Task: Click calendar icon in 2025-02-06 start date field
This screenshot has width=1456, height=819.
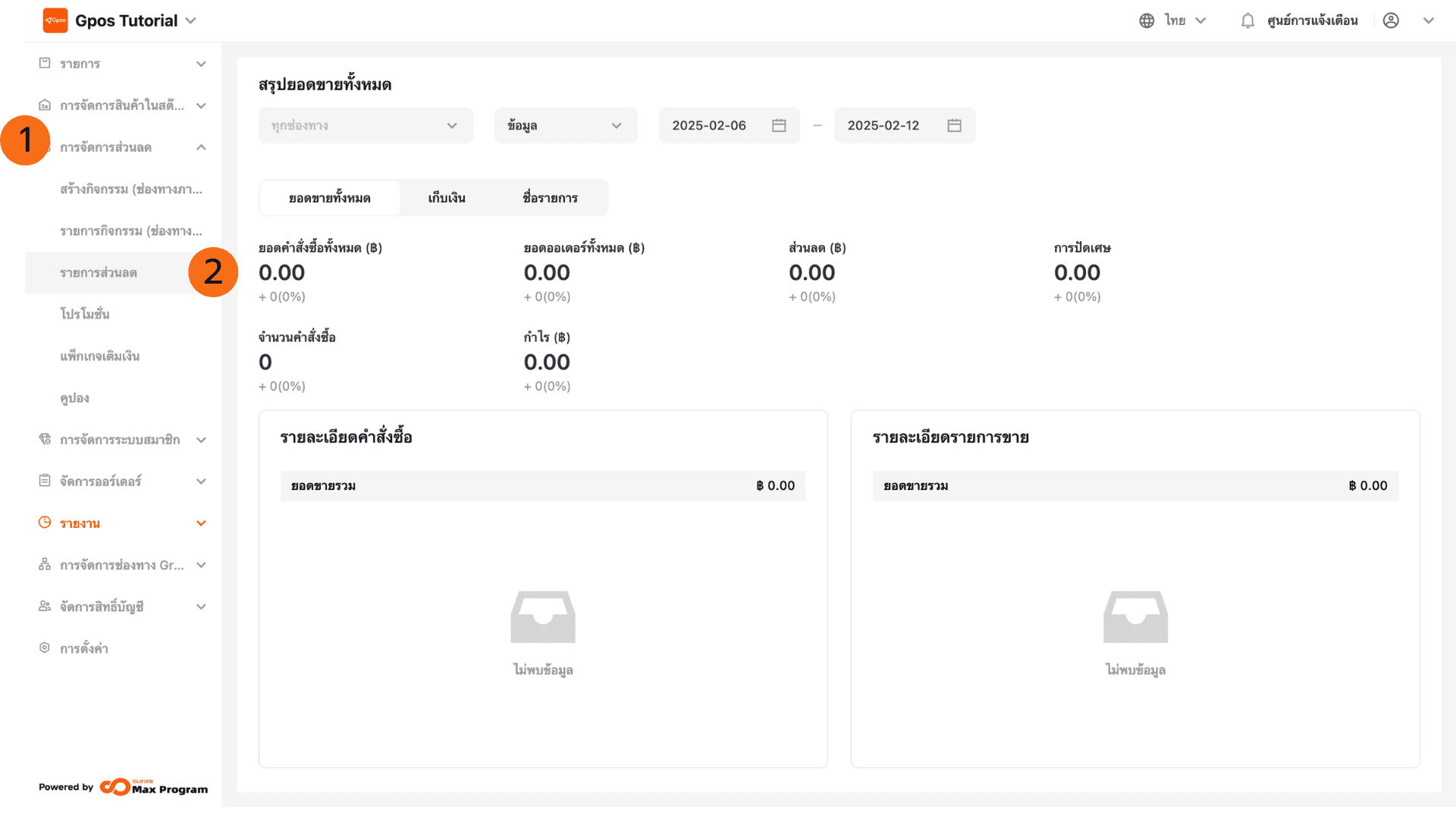Action: coord(779,125)
